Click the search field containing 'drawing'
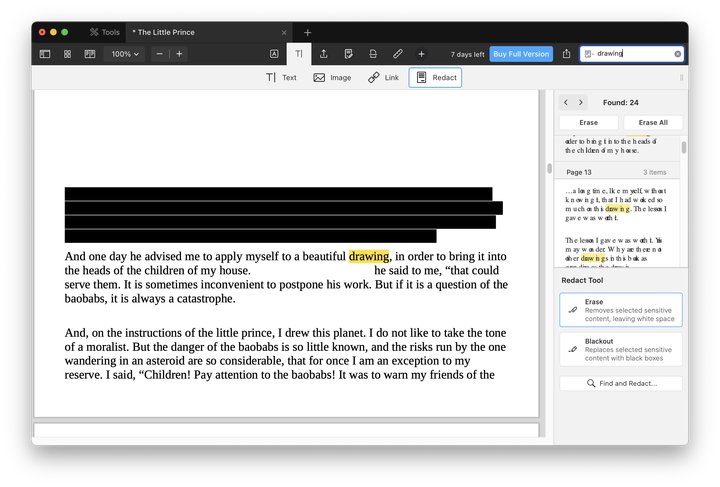 click(x=632, y=54)
